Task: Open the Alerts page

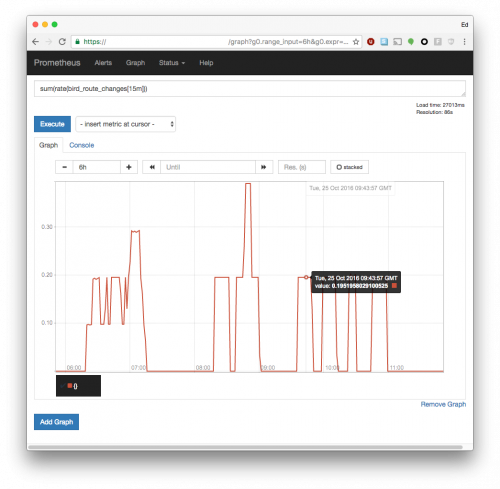Action: (x=103, y=63)
